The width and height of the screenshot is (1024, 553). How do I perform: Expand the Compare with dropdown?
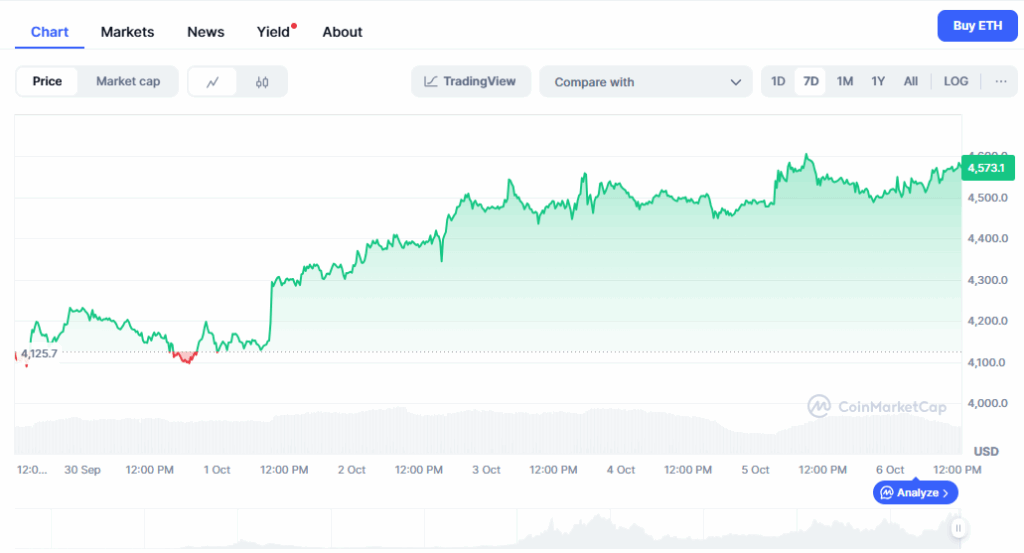[646, 82]
